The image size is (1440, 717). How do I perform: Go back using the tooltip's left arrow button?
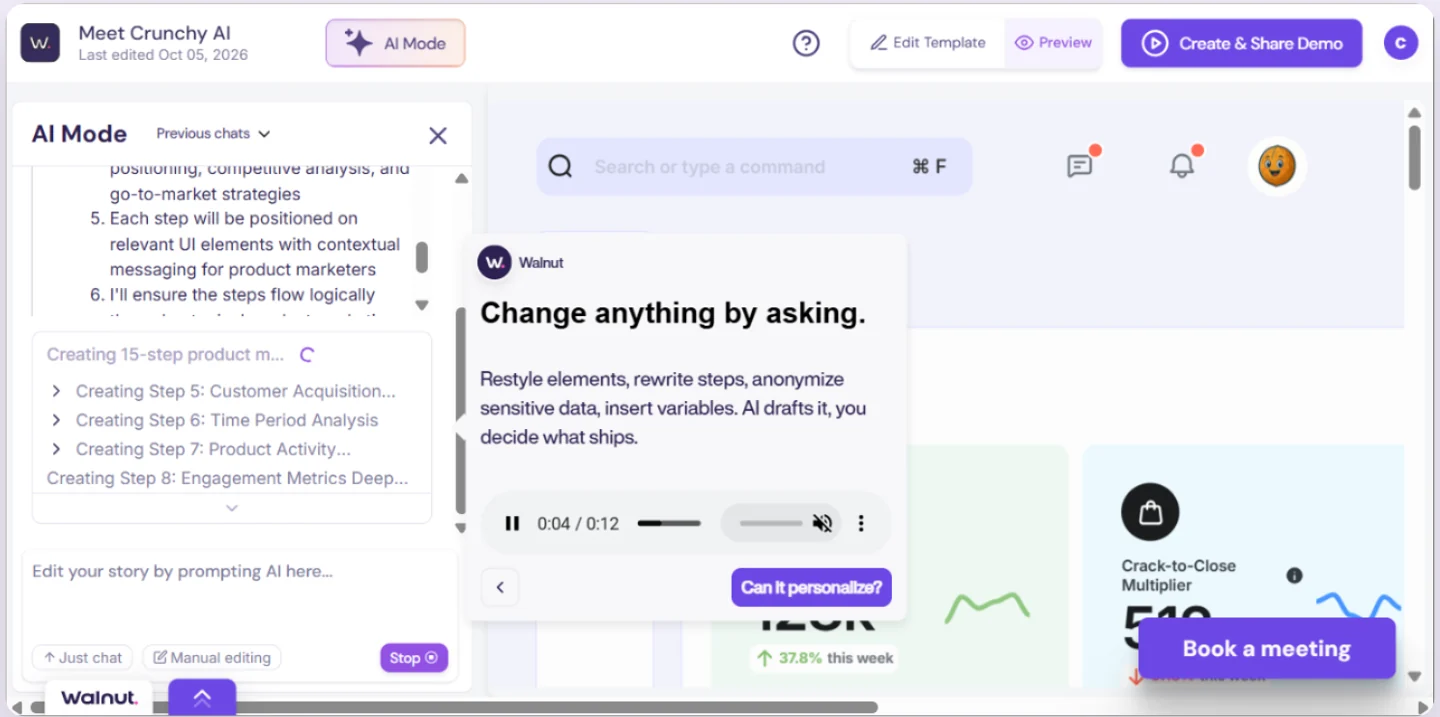pos(500,587)
